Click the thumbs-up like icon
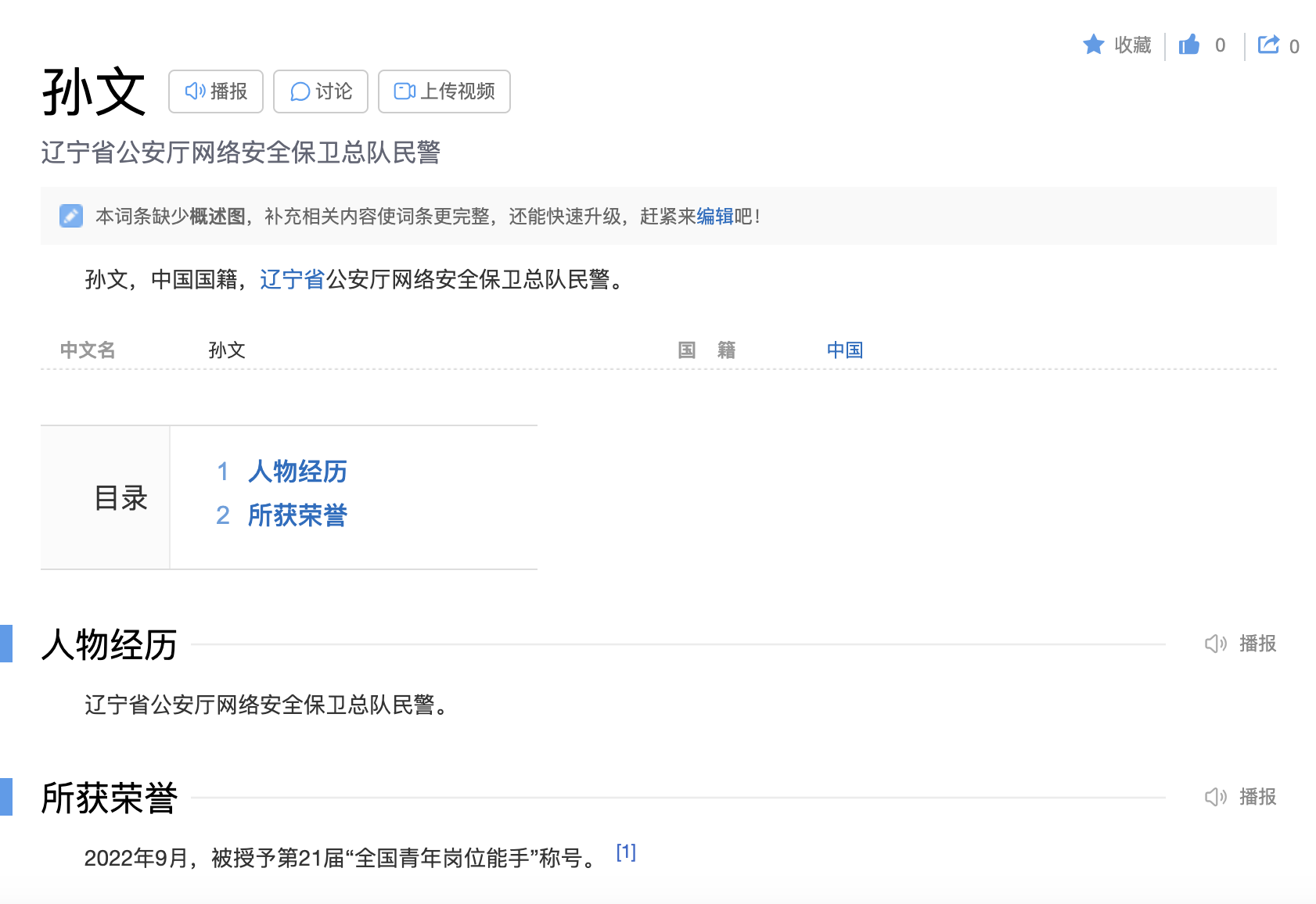The height and width of the screenshot is (904, 1316). [x=1188, y=45]
